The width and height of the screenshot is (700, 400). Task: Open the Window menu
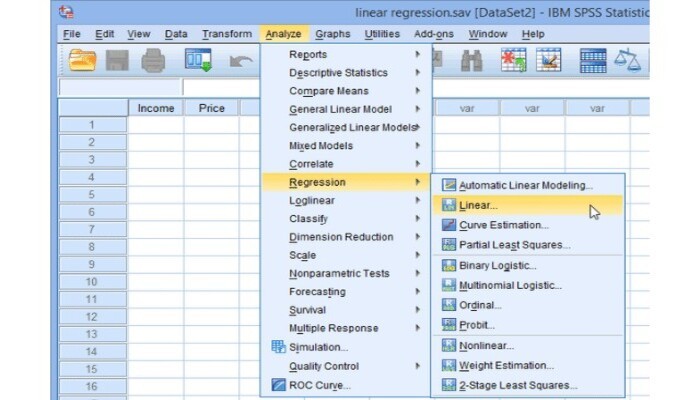(x=488, y=34)
